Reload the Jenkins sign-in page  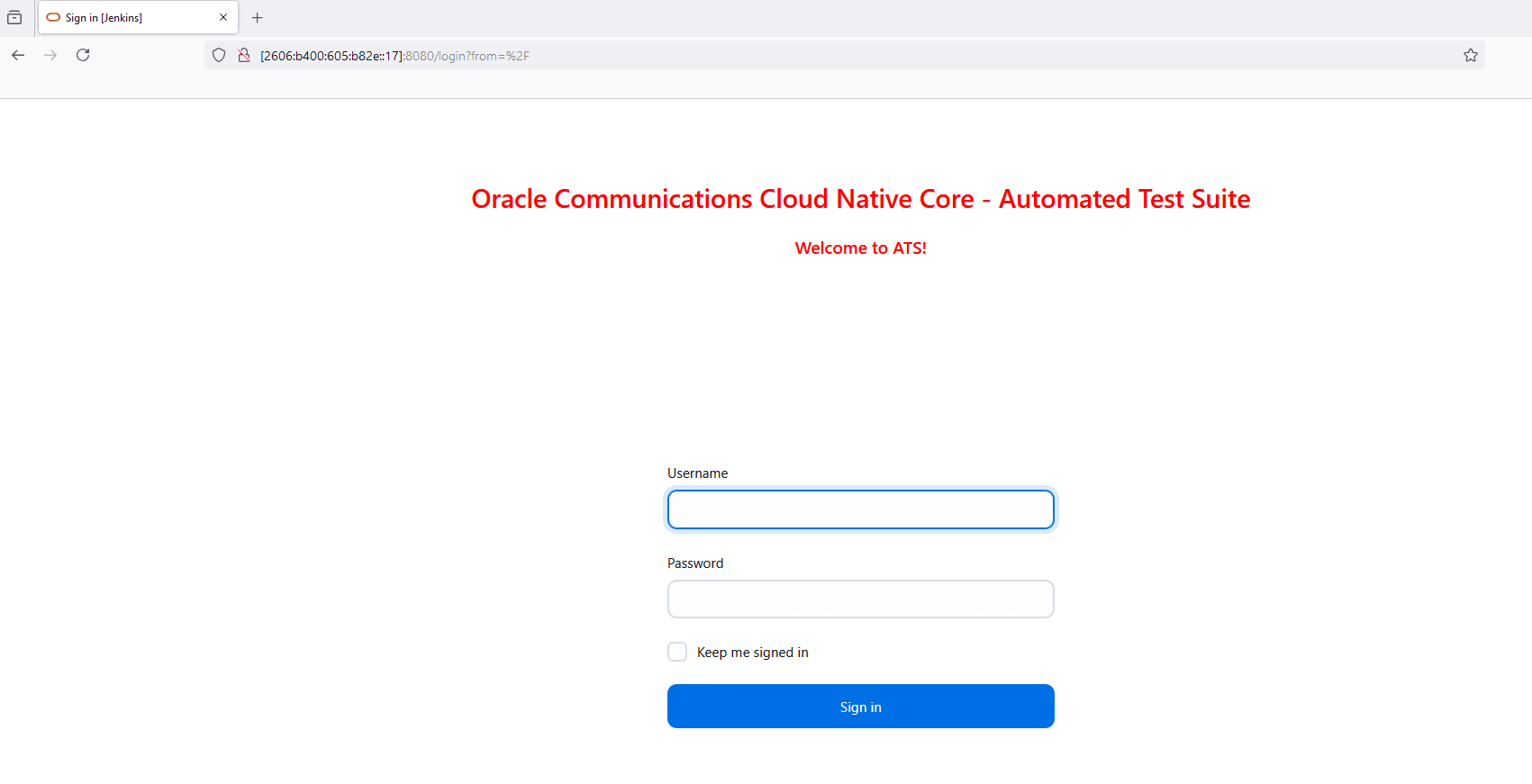pos(83,55)
